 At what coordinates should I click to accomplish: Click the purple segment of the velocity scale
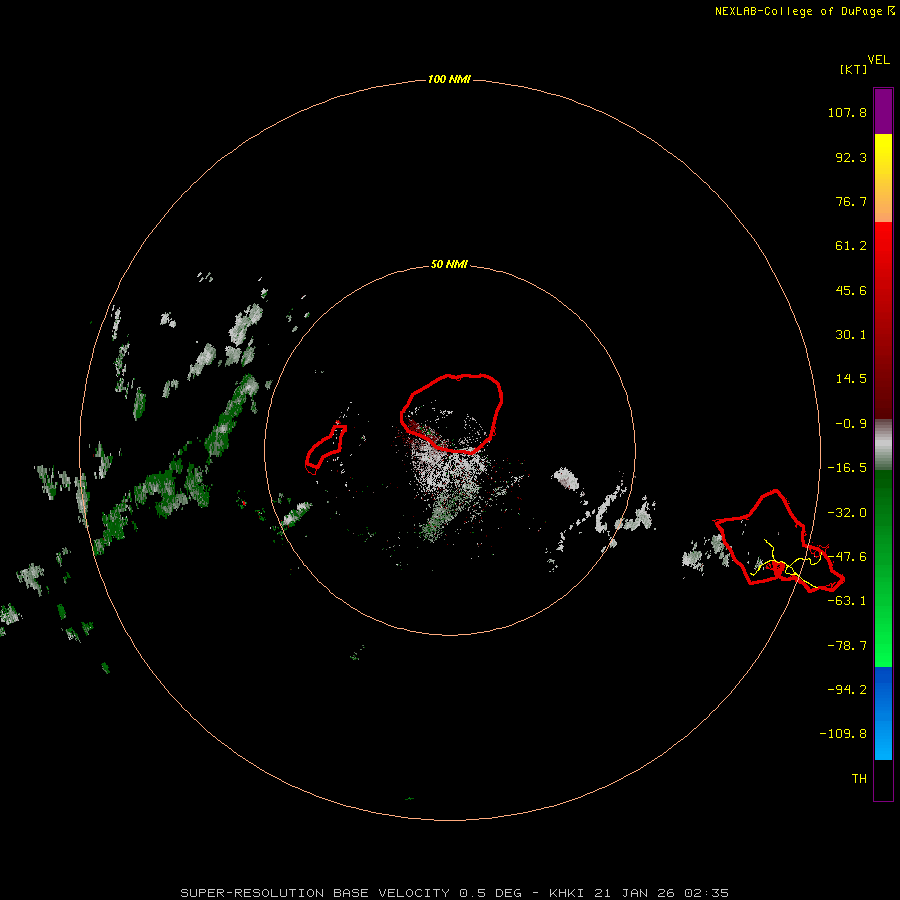883,111
